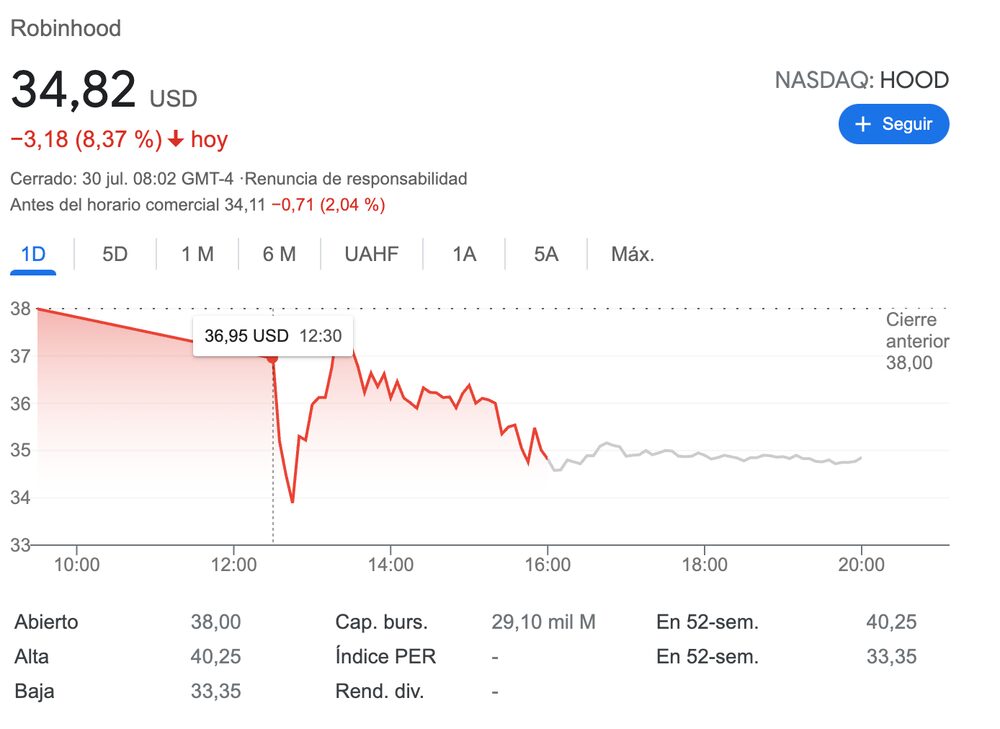Image resolution: width=1000 pixels, height=729 pixels.
Task: Click the gray after-hours line at 18:00
Action: pos(704,455)
